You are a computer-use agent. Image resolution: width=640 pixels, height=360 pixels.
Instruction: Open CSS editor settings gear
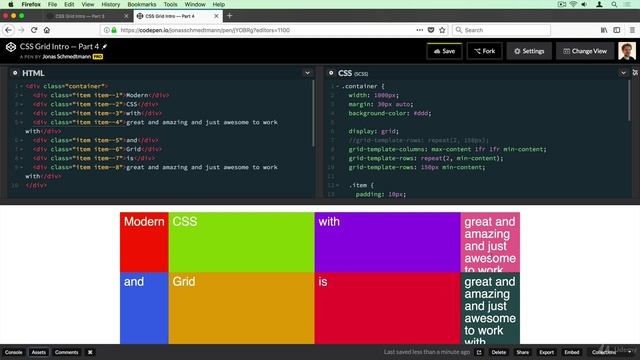(x=331, y=73)
